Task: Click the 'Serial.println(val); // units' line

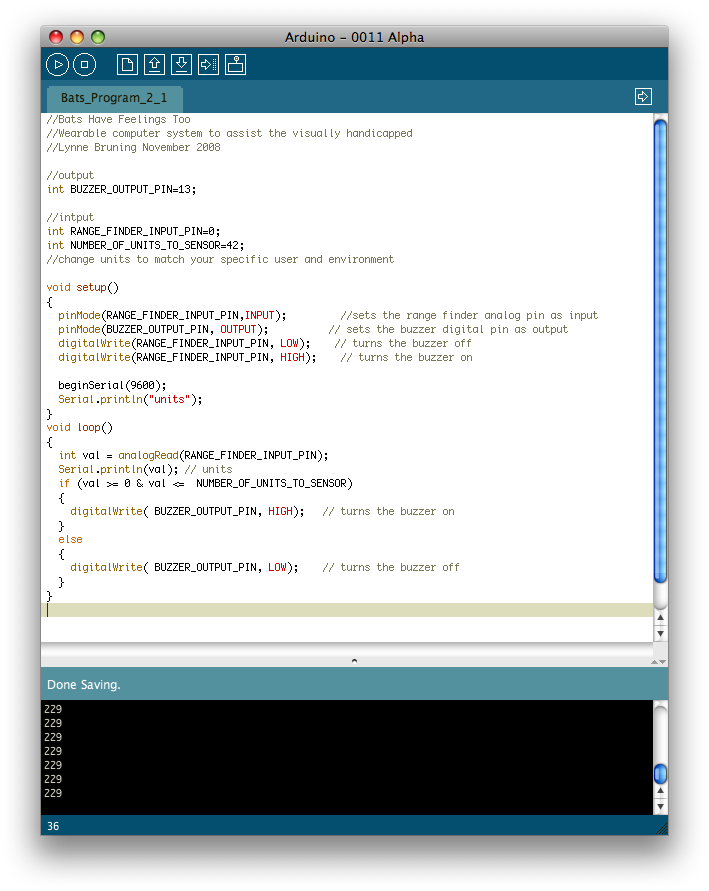Action: (x=145, y=469)
